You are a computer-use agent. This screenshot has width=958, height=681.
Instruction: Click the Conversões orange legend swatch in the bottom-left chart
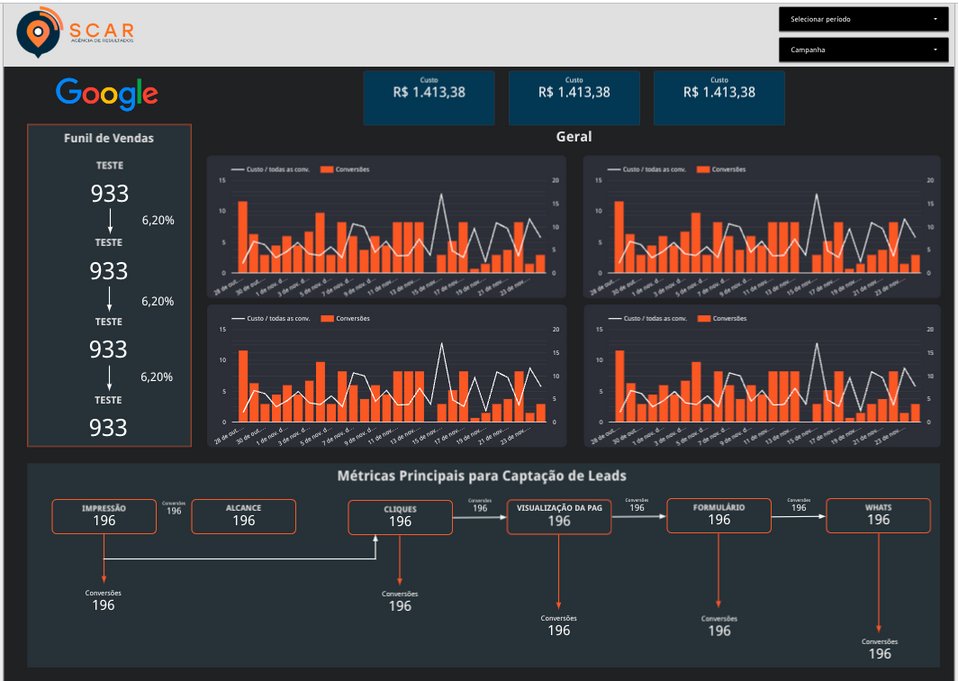point(327,318)
